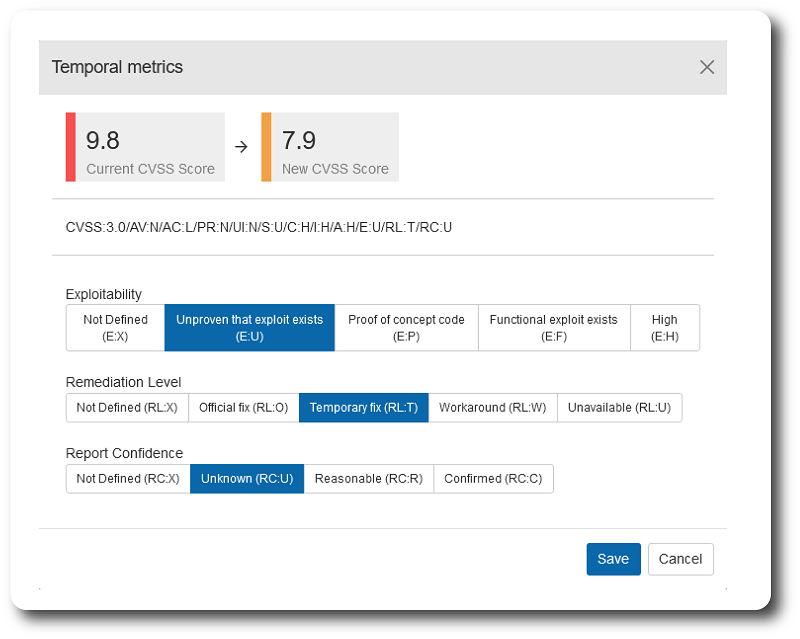Click the 9.8 Current CVSS Score box
800x639 pixels.
point(146,147)
